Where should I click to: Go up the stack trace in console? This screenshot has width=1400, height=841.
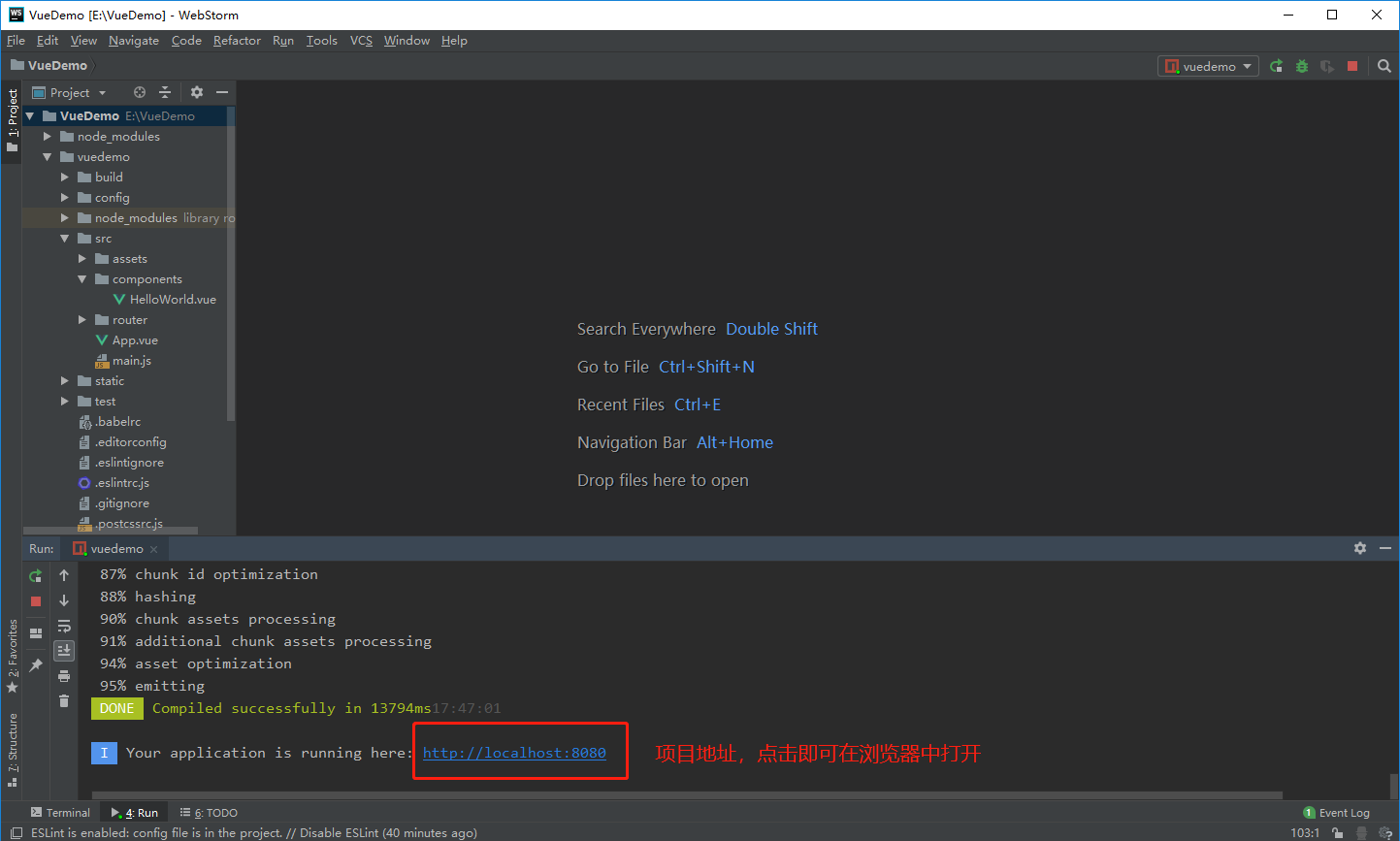pyautogui.click(x=64, y=575)
